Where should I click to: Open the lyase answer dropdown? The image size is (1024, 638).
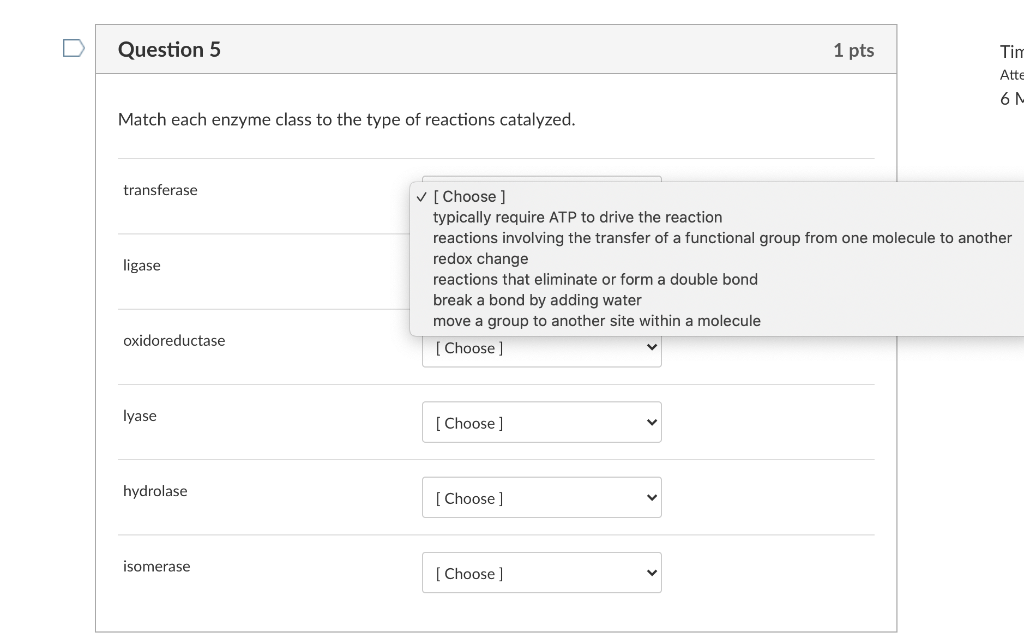(542, 422)
